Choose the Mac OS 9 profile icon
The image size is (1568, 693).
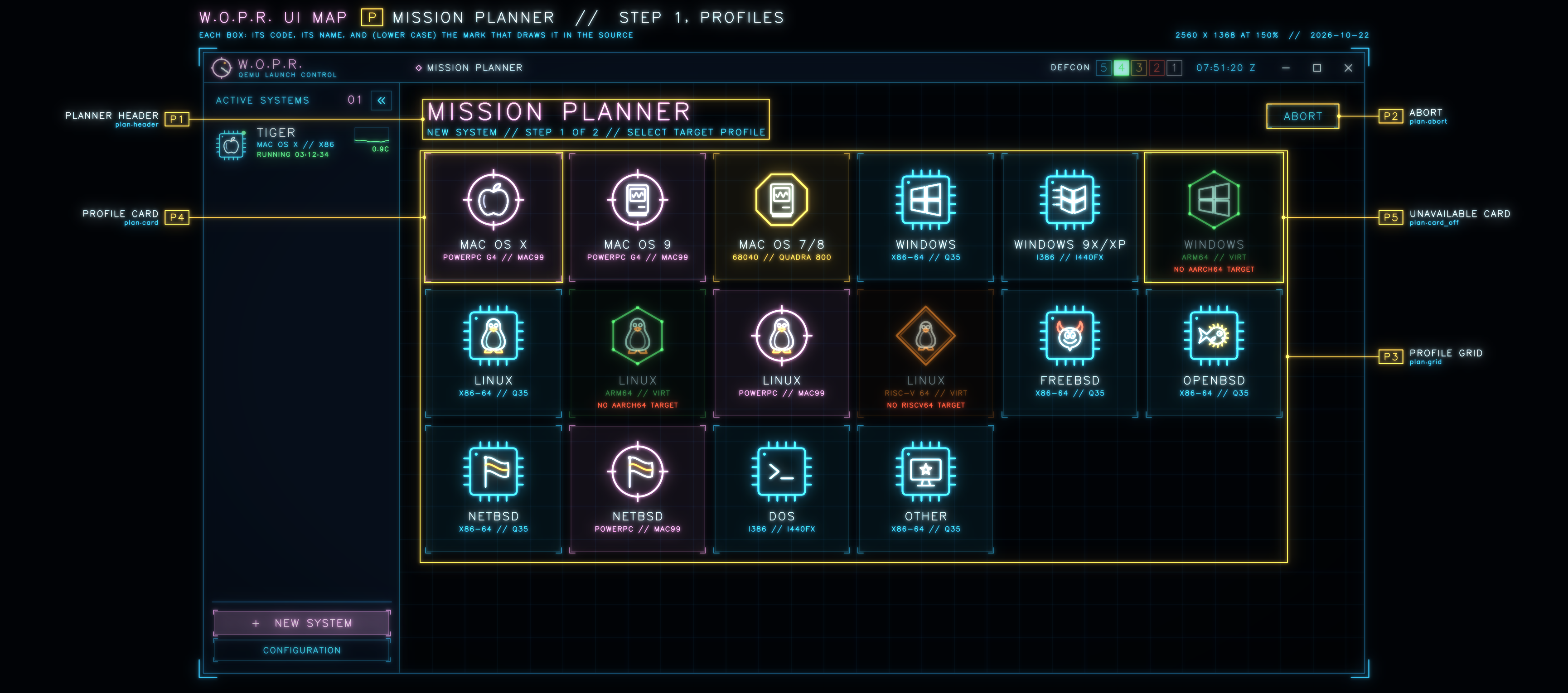pyautogui.click(x=637, y=200)
